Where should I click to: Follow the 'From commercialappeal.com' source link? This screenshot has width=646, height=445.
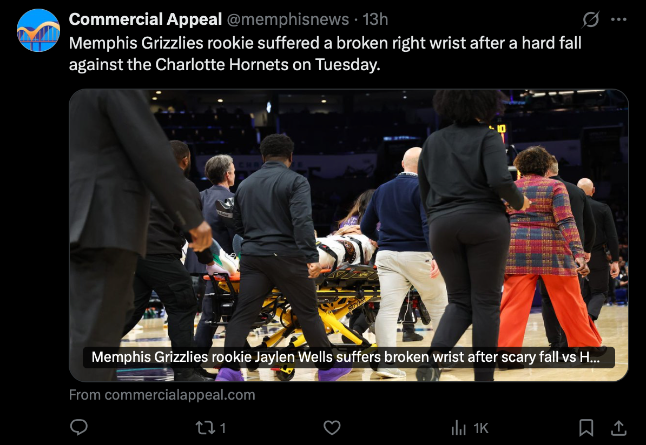162,395
